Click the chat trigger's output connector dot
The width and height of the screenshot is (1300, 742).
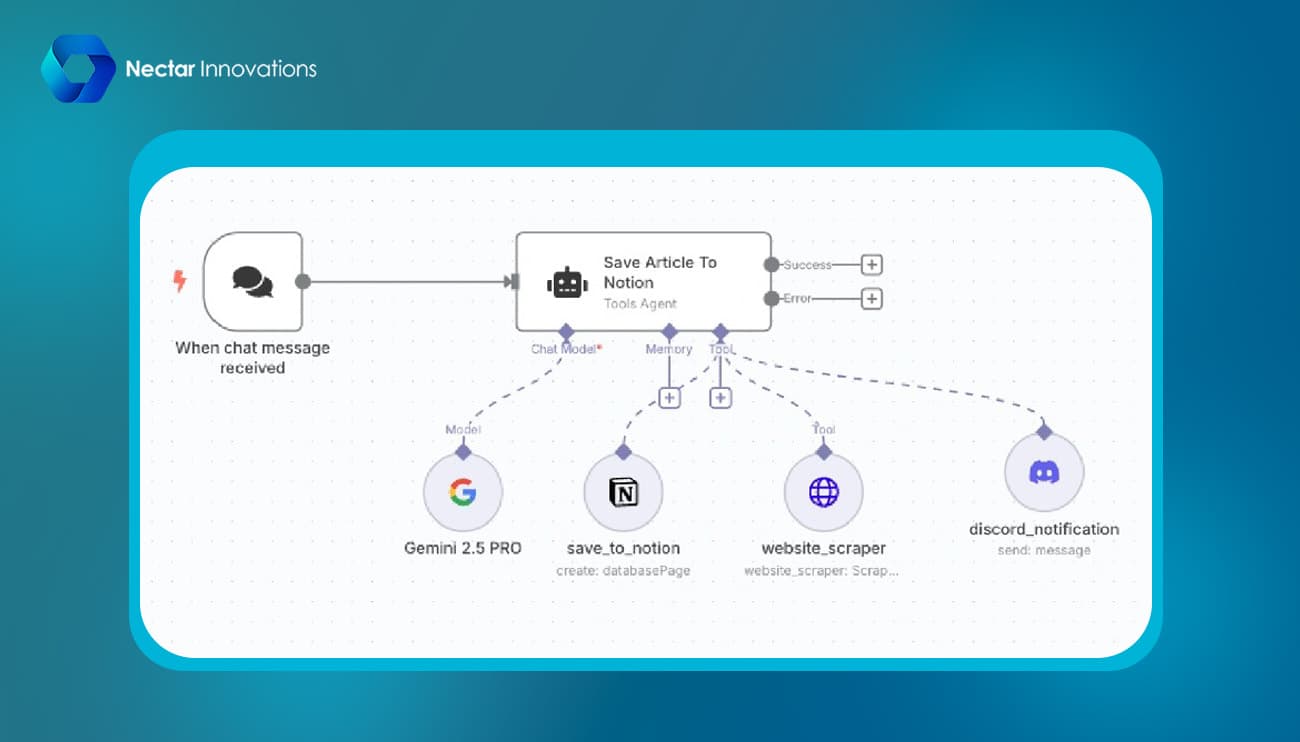coord(303,281)
